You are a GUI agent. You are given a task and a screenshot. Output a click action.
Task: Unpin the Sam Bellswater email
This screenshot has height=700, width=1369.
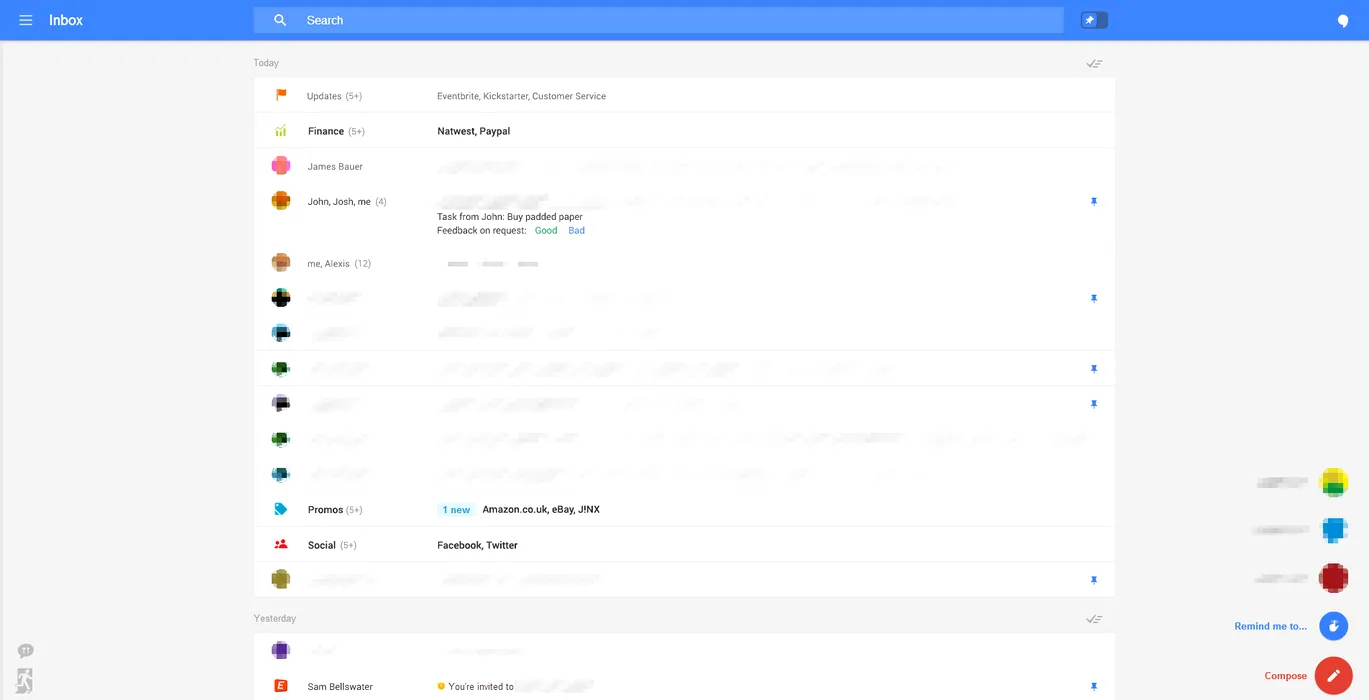(1094, 687)
